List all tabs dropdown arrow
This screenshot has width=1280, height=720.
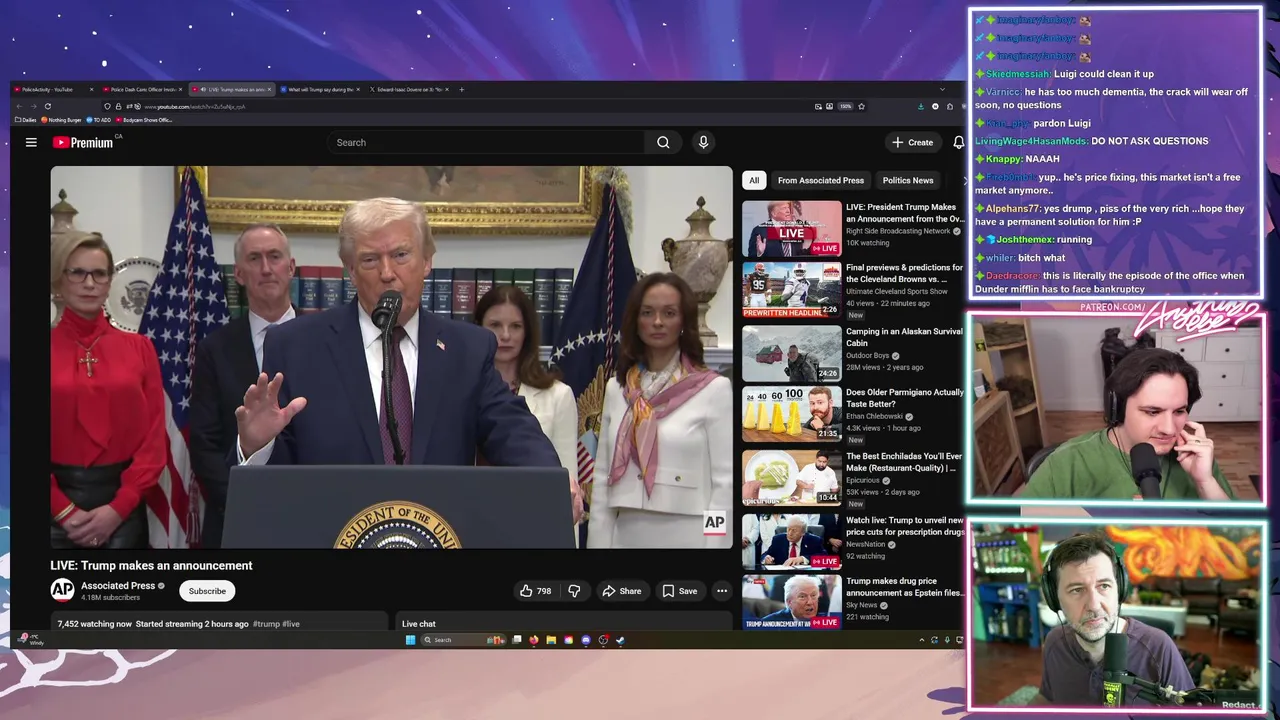click(x=942, y=89)
